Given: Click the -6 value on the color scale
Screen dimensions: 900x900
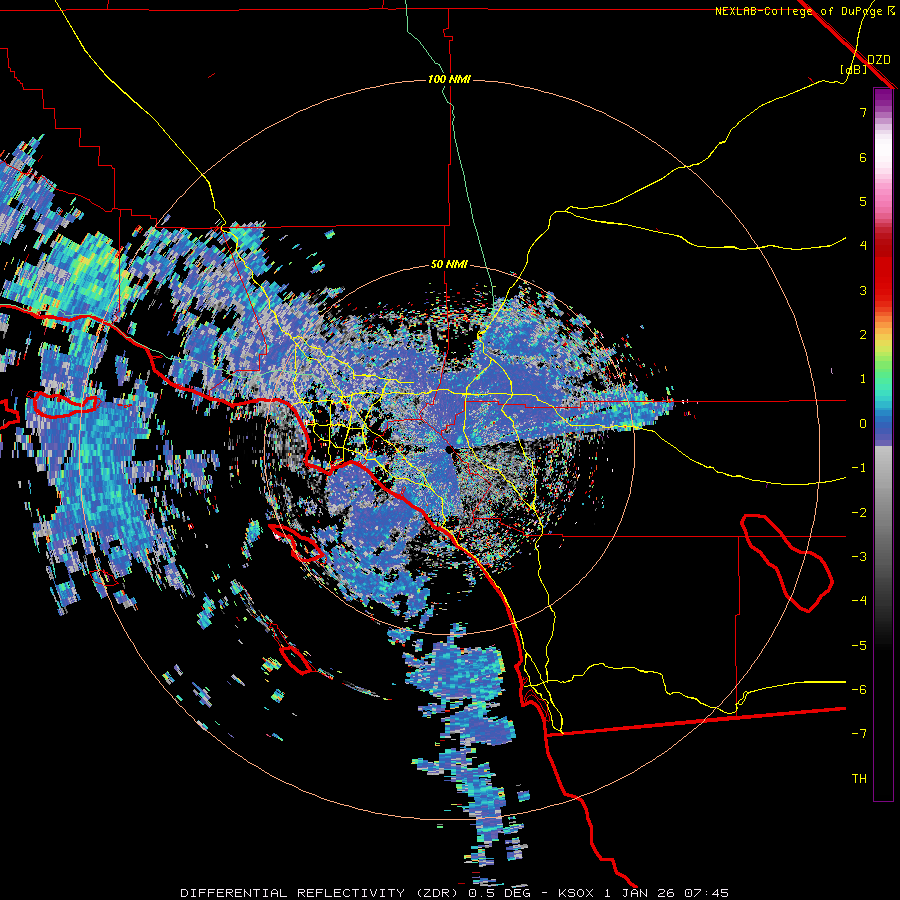Looking at the screenshot, I should [x=859, y=690].
